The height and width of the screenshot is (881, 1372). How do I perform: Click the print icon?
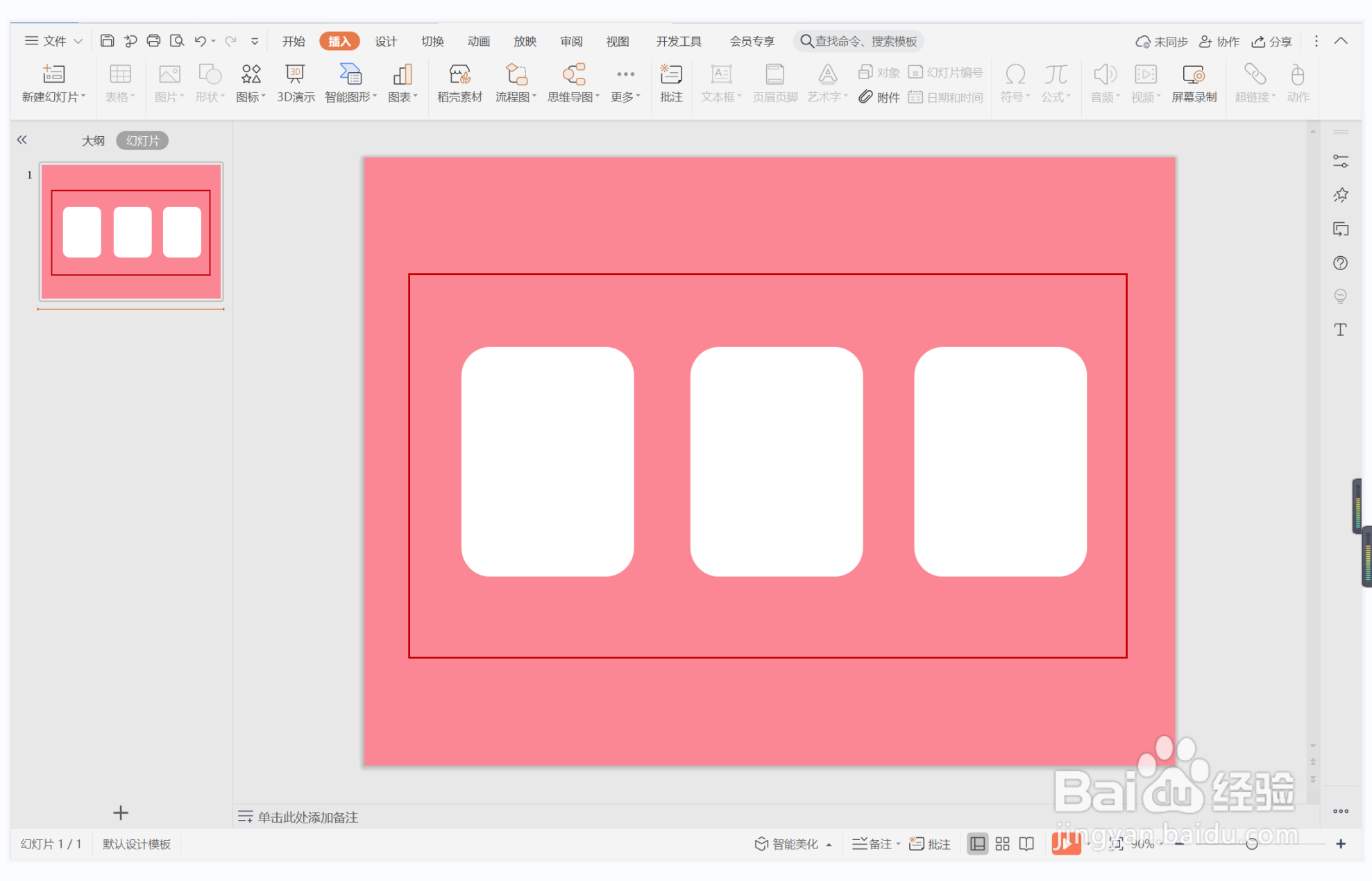click(153, 41)
